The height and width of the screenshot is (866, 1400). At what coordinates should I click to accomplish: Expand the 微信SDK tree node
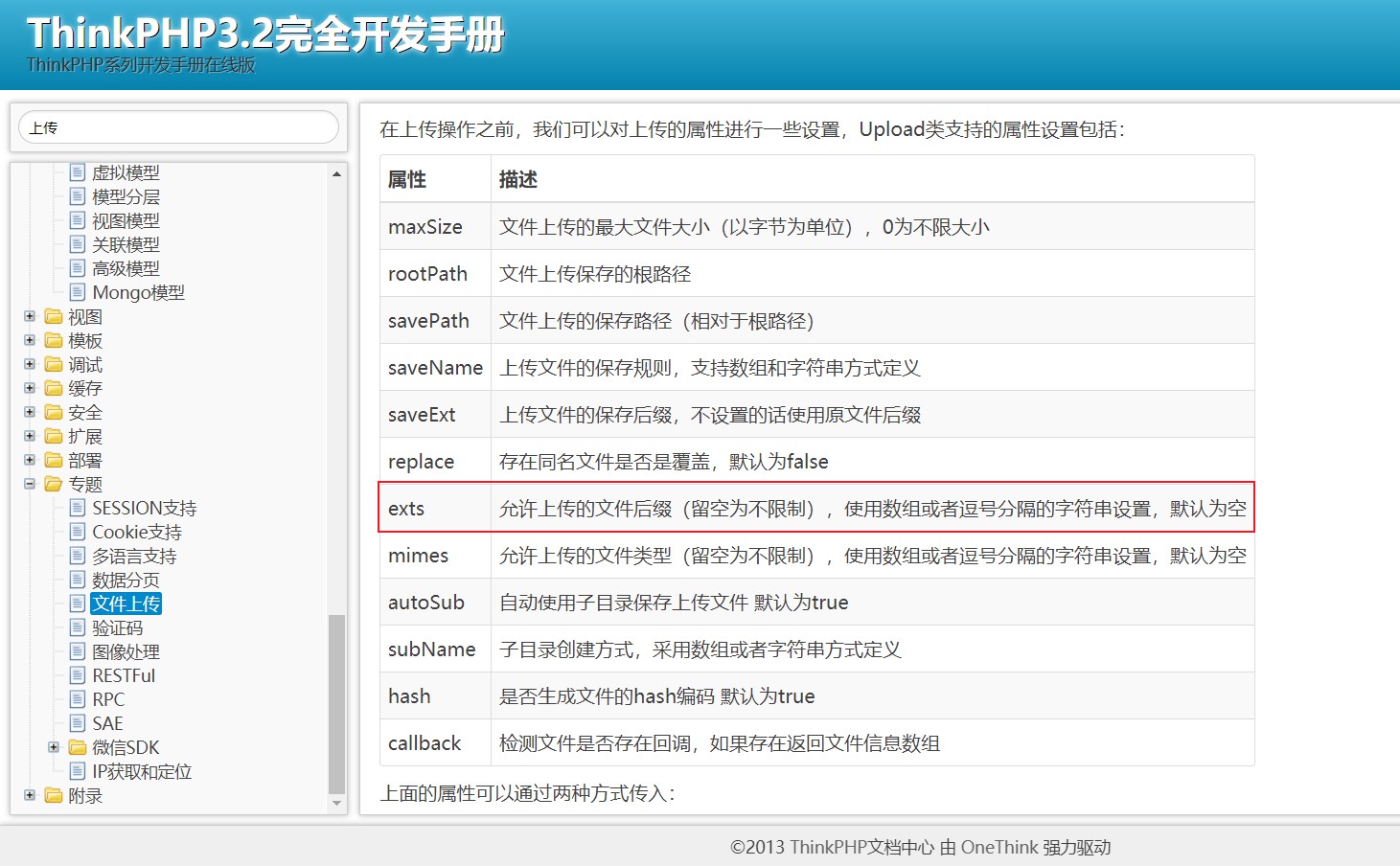(x=54, y=747)
